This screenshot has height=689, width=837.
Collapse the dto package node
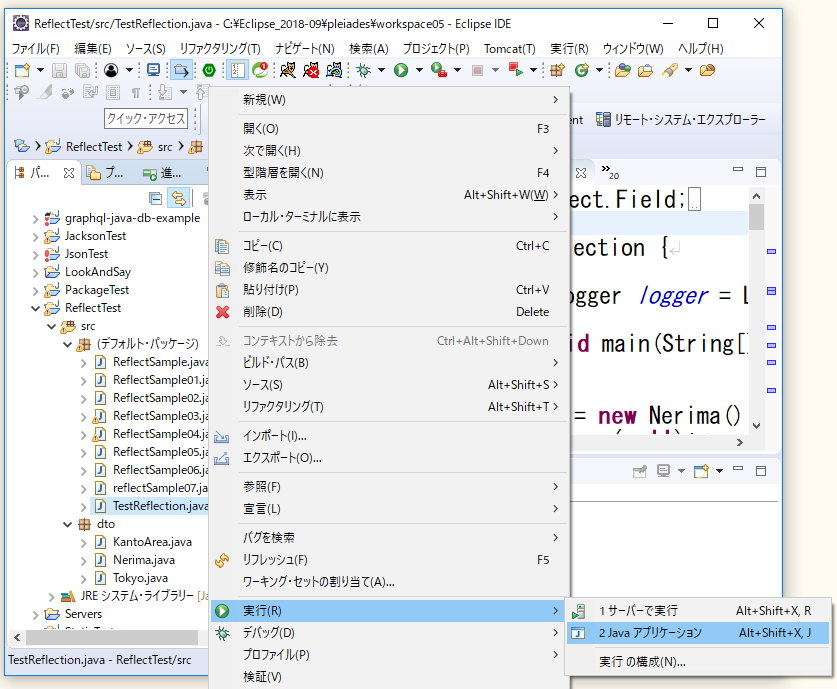pos(67,525)
